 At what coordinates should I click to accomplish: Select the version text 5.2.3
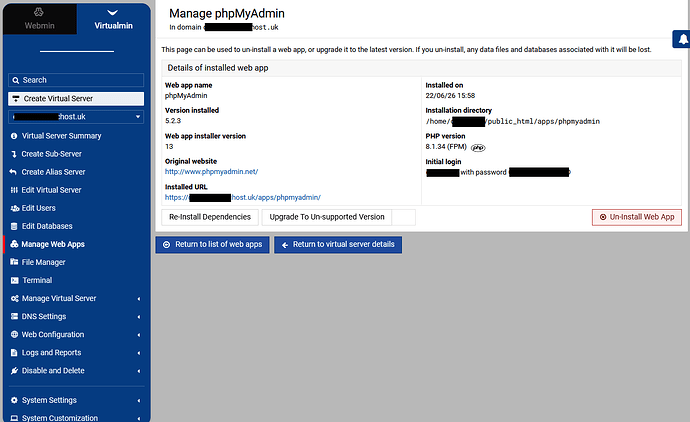pos(173,121)
